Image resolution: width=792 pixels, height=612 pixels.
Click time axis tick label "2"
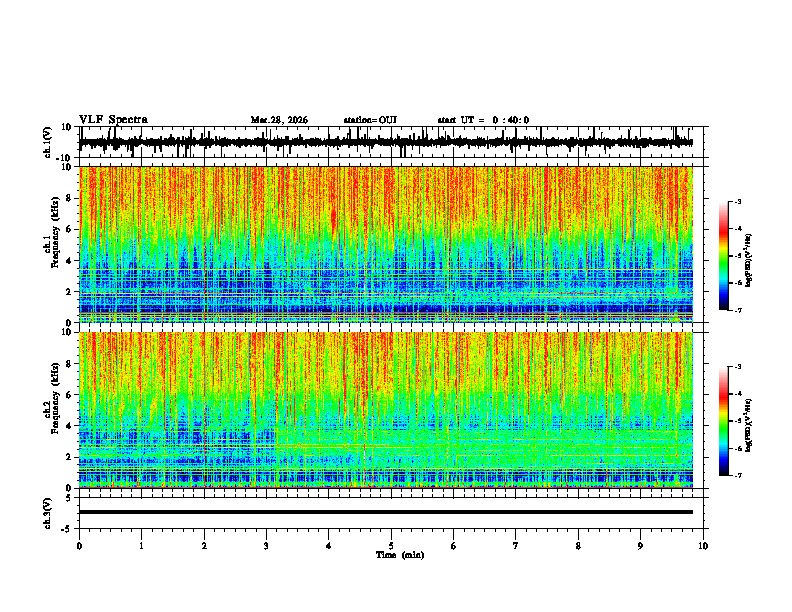[x=204, y=546]
